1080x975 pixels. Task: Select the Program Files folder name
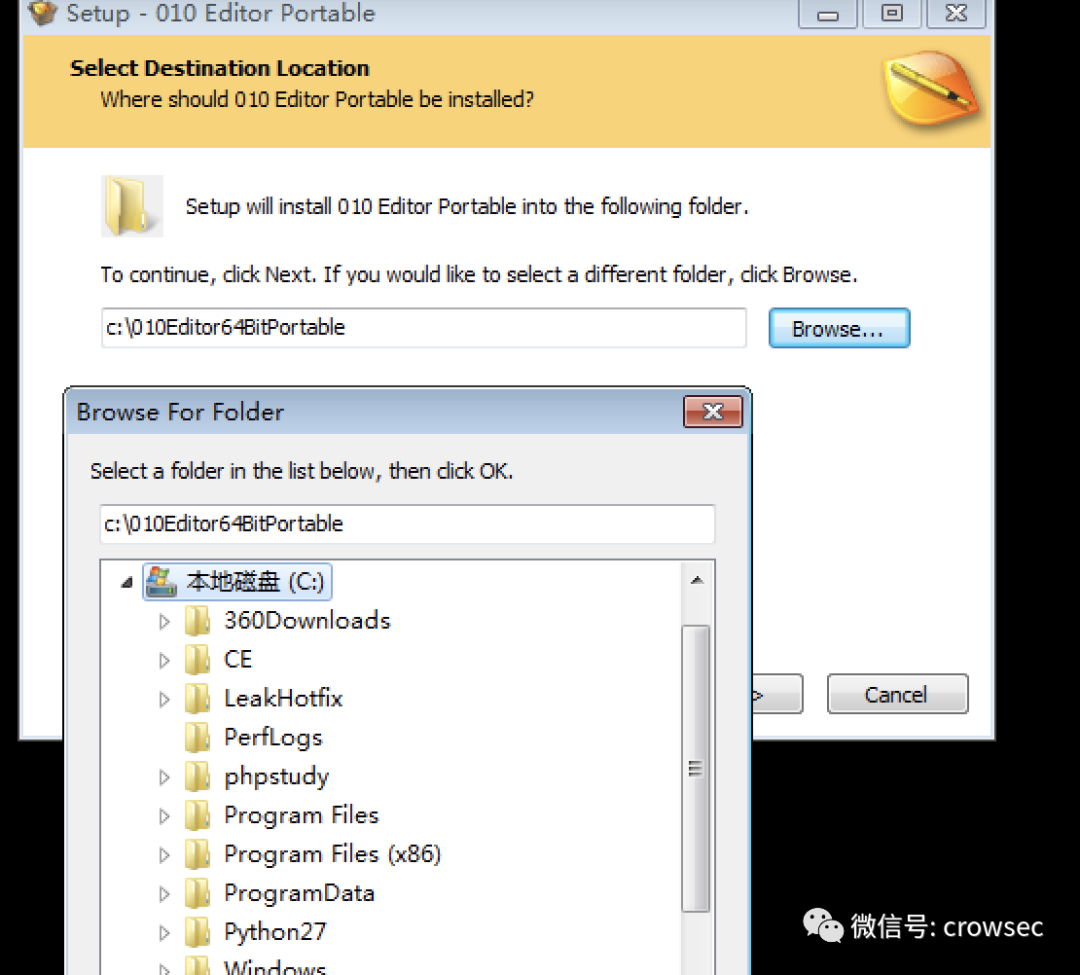[301, 815]
